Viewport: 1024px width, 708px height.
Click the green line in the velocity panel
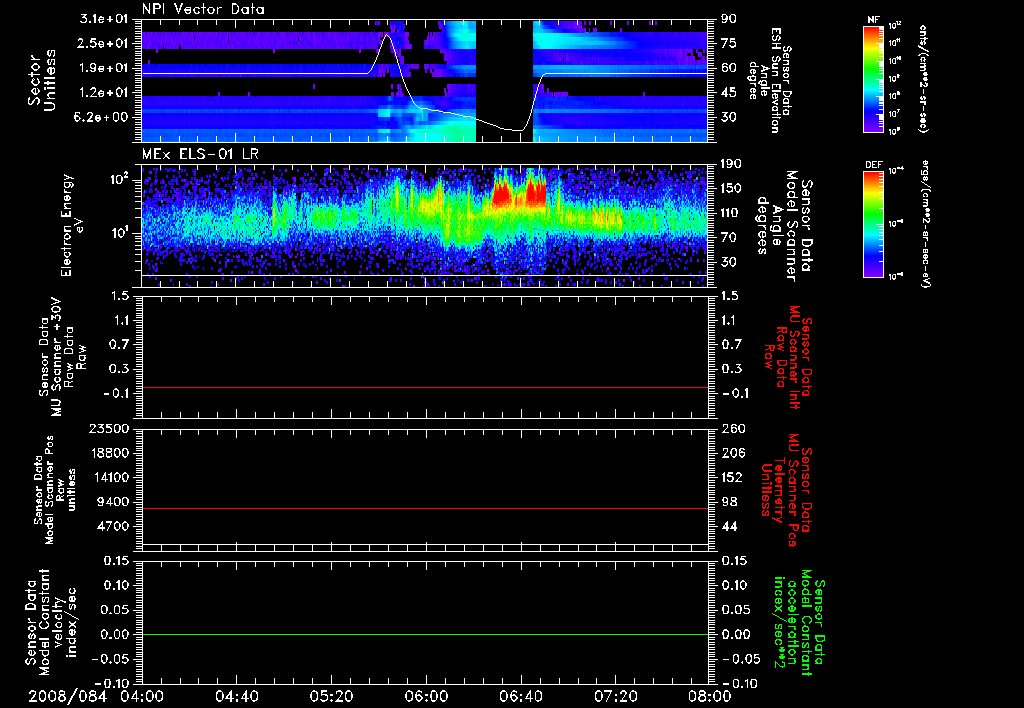(425, 634)
